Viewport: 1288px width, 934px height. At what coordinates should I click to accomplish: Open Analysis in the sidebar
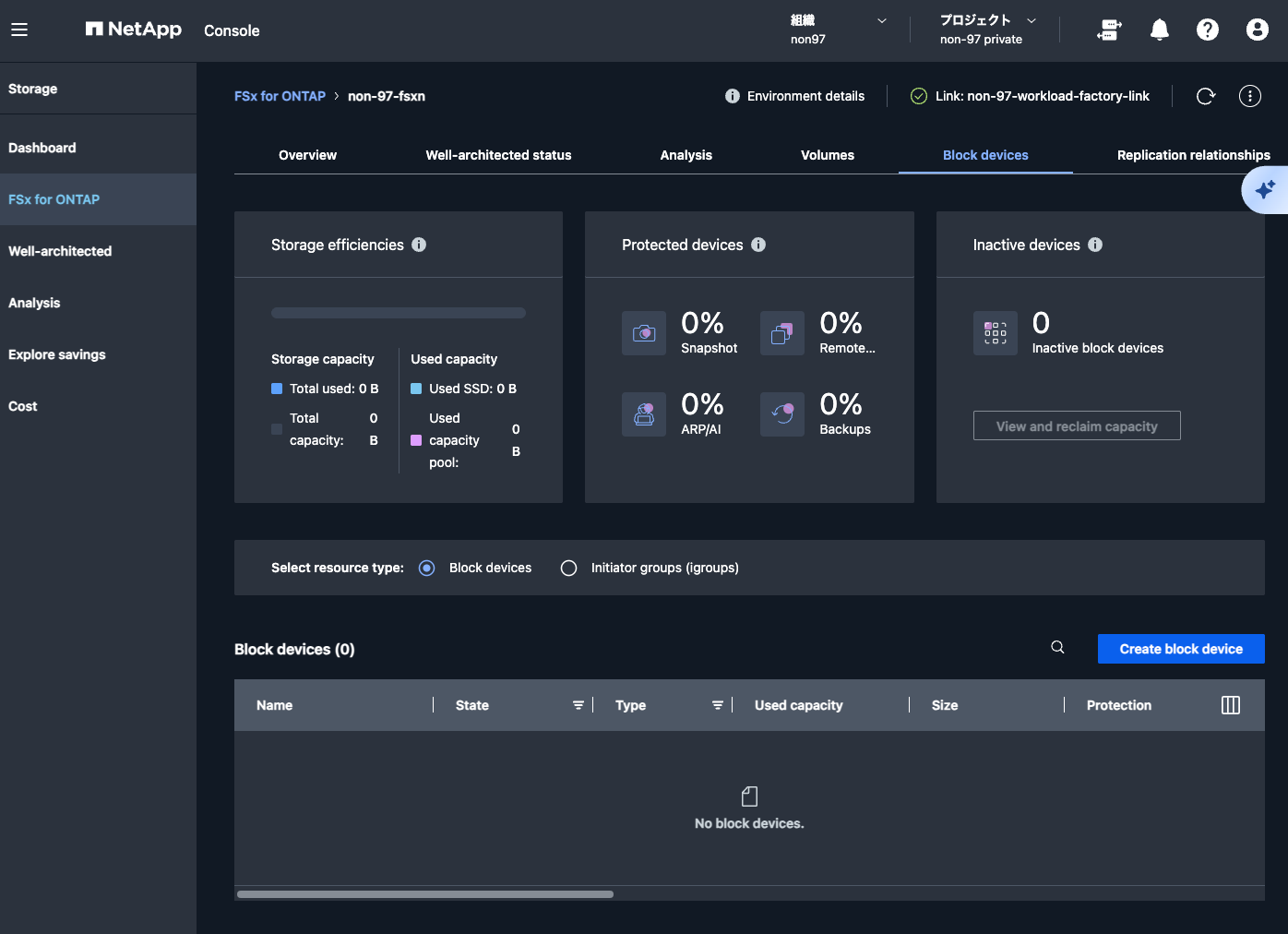tap(98, 303)
